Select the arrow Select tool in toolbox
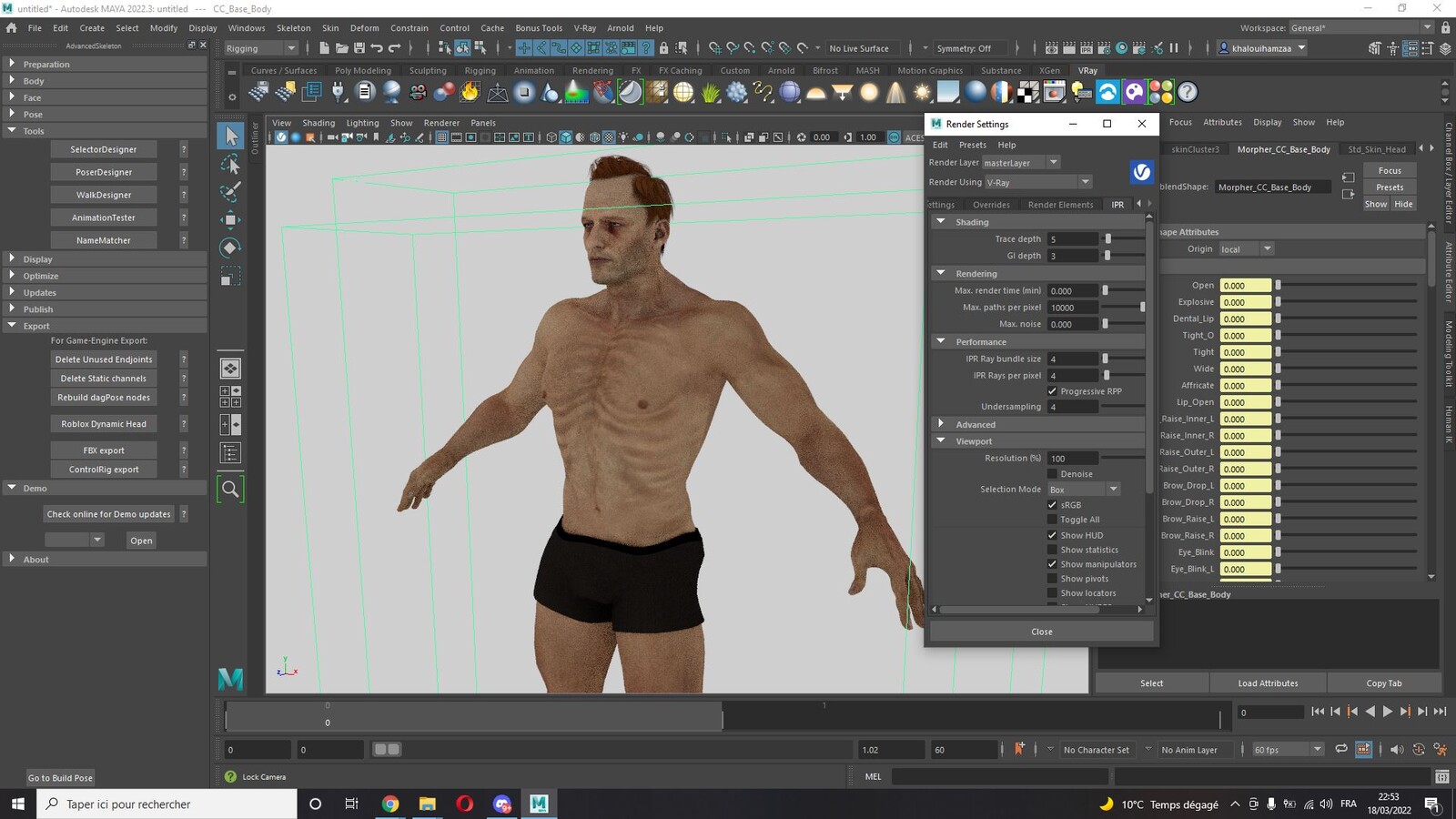Screen dimensions: 1456x819 [x=231, y=136]
